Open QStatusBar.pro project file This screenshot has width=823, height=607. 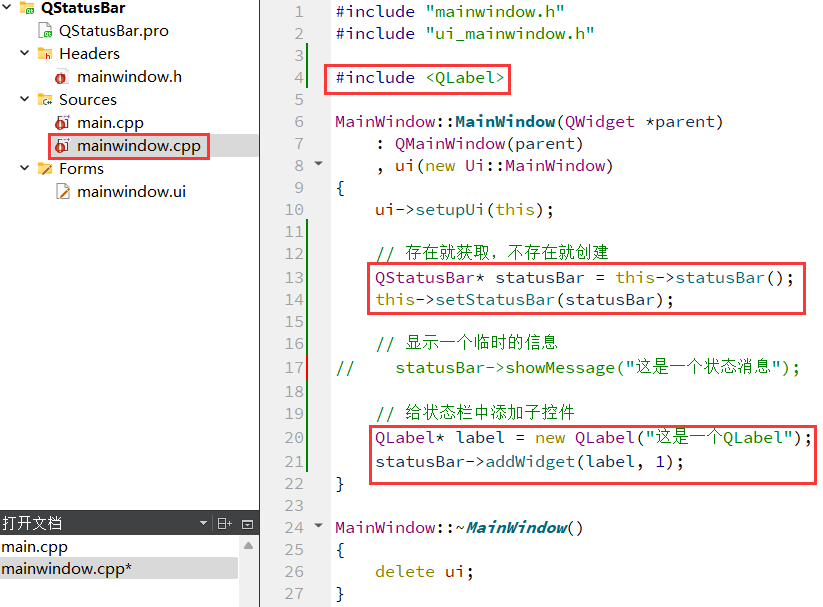pos(113,31)
